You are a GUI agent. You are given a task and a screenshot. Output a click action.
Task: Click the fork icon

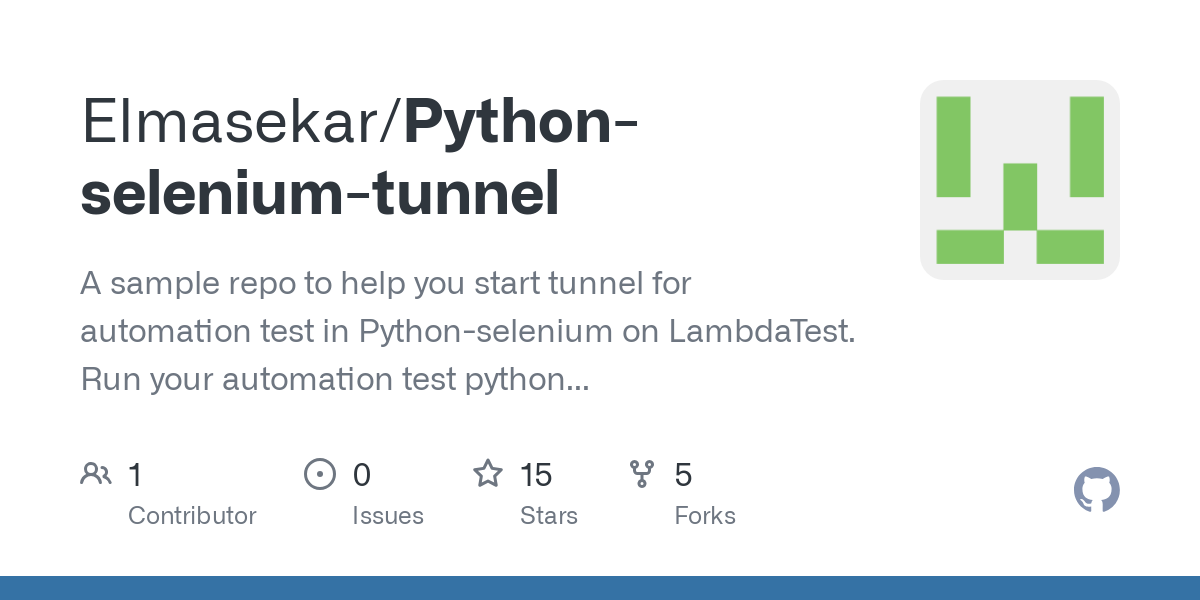[642, 474]
